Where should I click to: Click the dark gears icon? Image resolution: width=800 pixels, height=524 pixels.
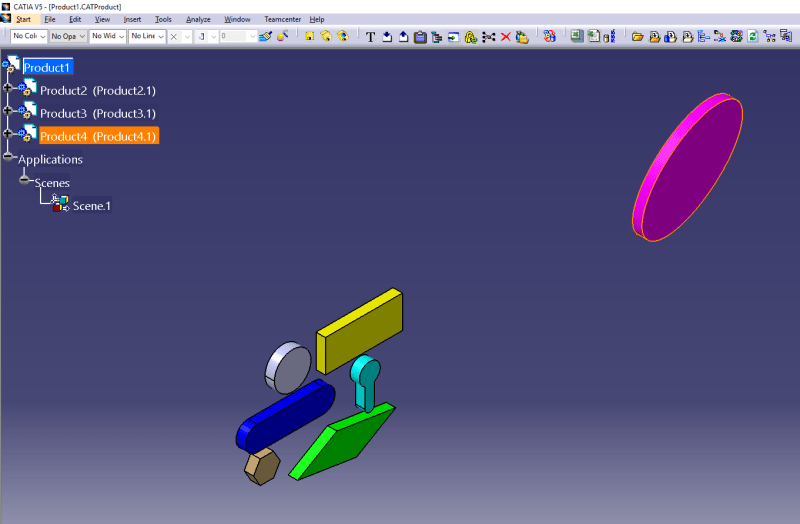pyautogui.click(x=736, y=36)
